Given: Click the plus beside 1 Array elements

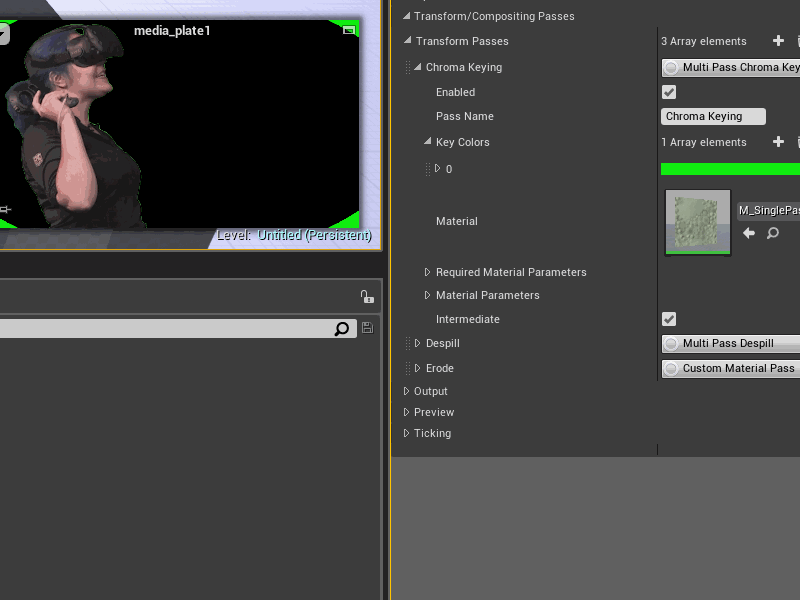Looking at the screenshot, I should [x=779, y=142].
